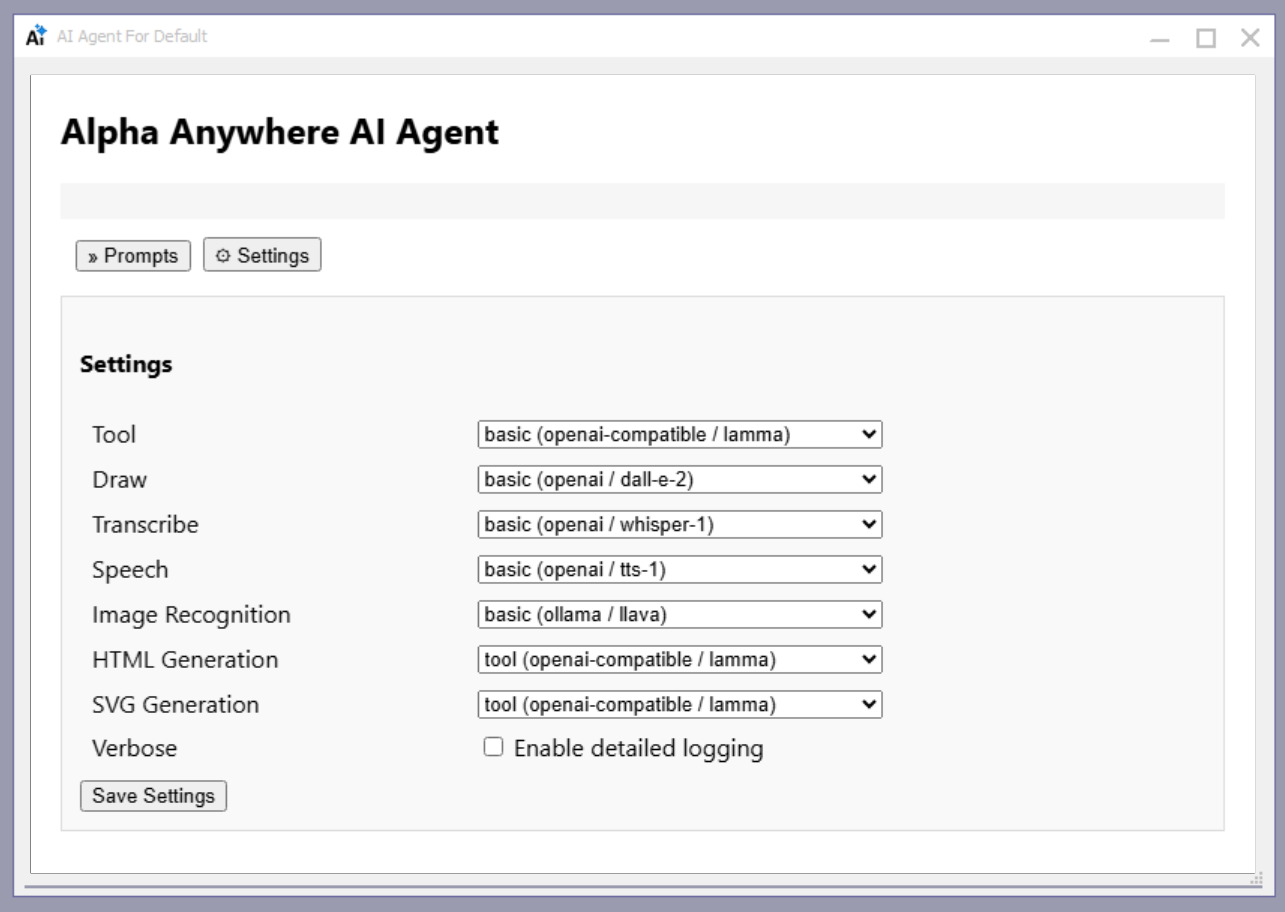The width and height of the screenshot is (1285, 912).
Task: Open the Image Recognition dropdown
Action: click(x=680, y=614)
